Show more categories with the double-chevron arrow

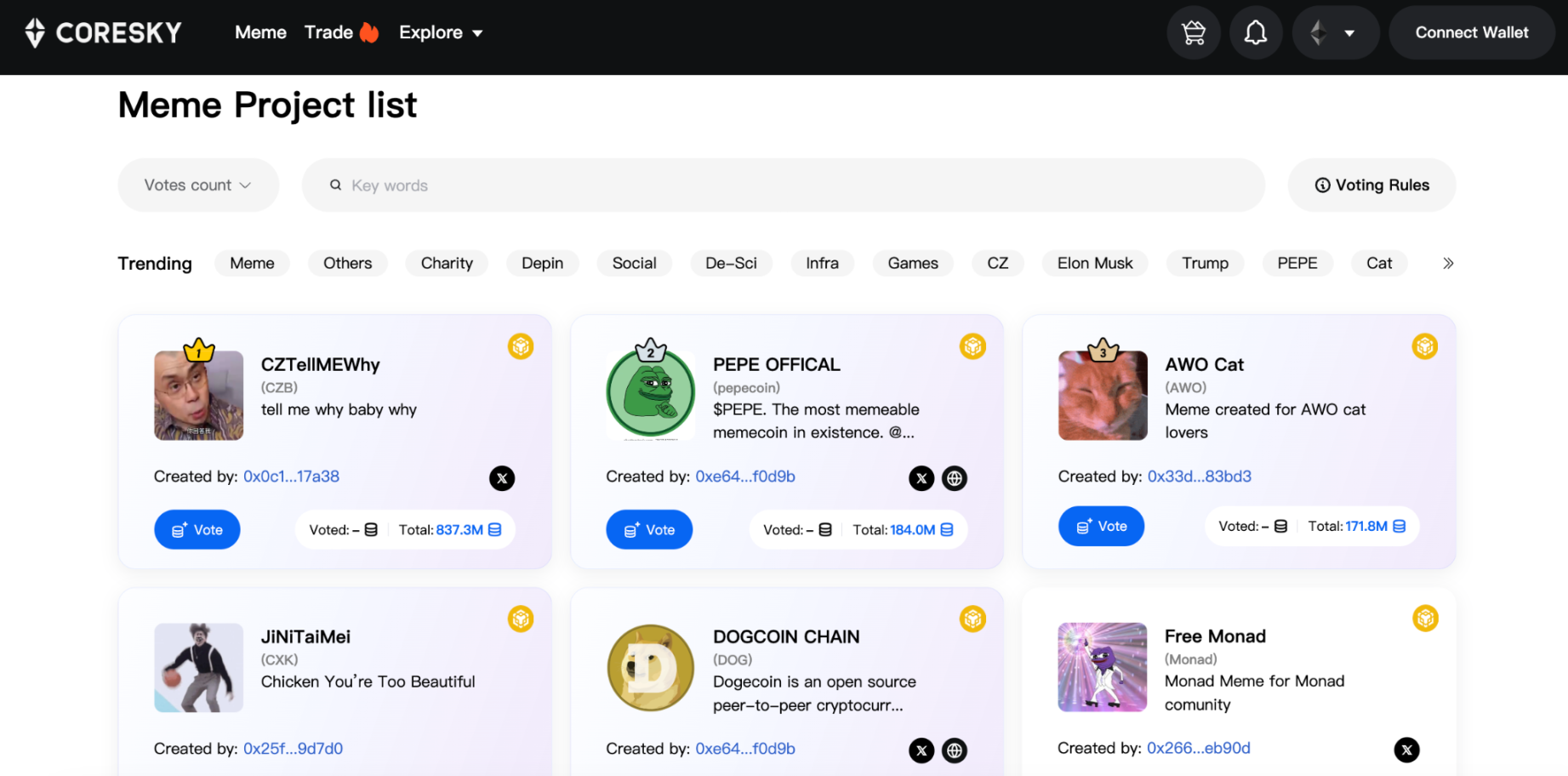click(1447, 264)
